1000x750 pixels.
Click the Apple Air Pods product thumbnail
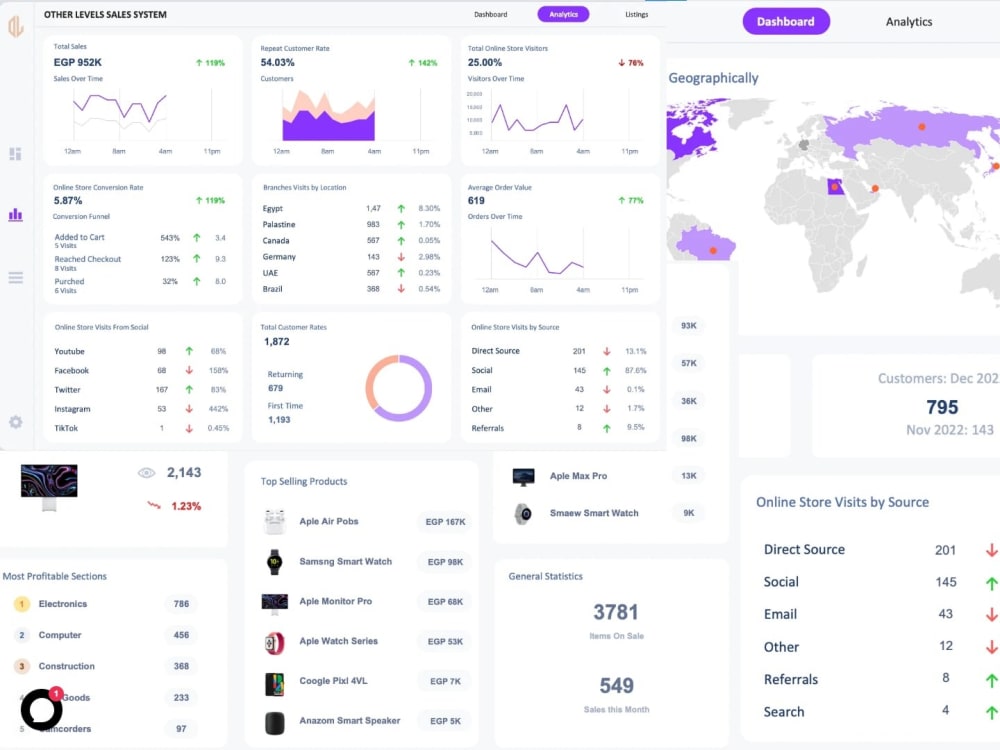tap(276, 521)
